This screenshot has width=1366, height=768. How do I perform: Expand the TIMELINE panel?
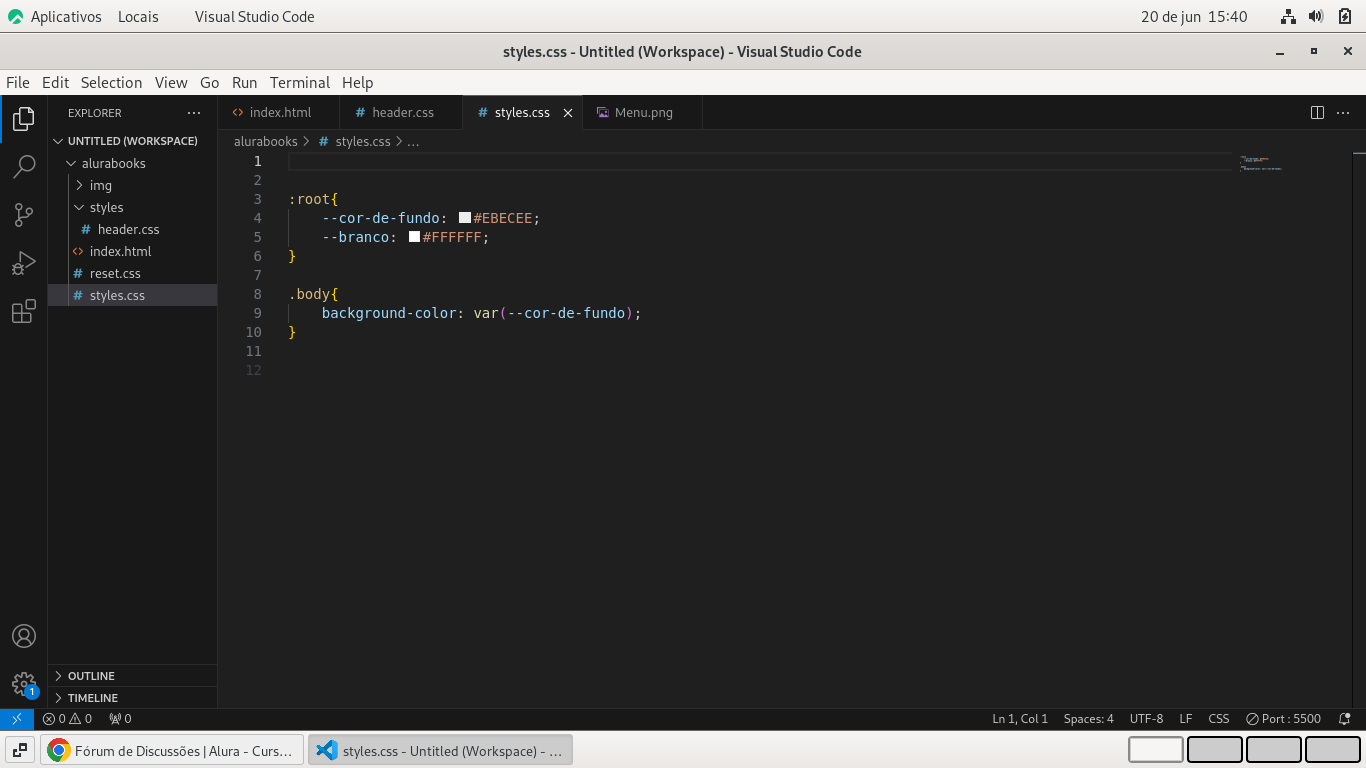[132, 698]
